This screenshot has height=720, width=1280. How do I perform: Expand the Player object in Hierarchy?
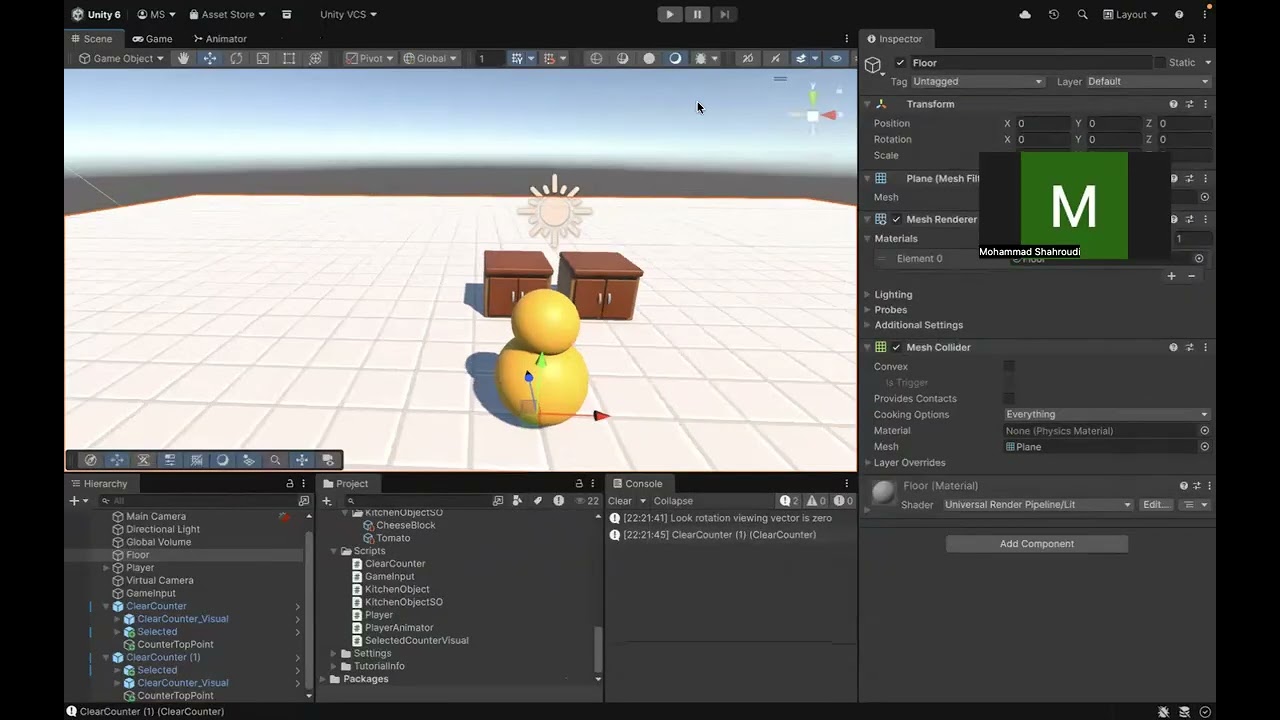(x=106, y=568)
